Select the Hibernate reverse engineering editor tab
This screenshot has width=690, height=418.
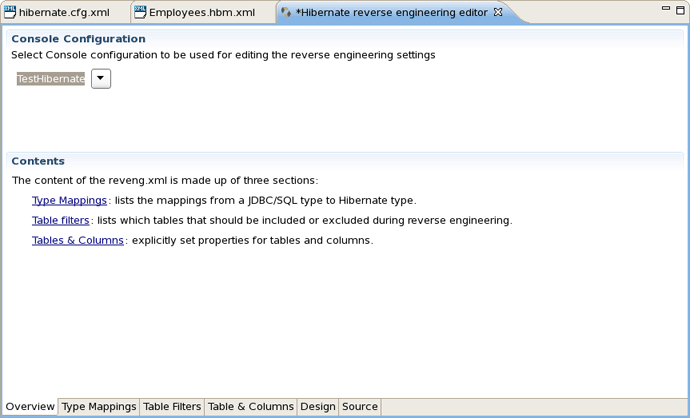coord(391,13)
